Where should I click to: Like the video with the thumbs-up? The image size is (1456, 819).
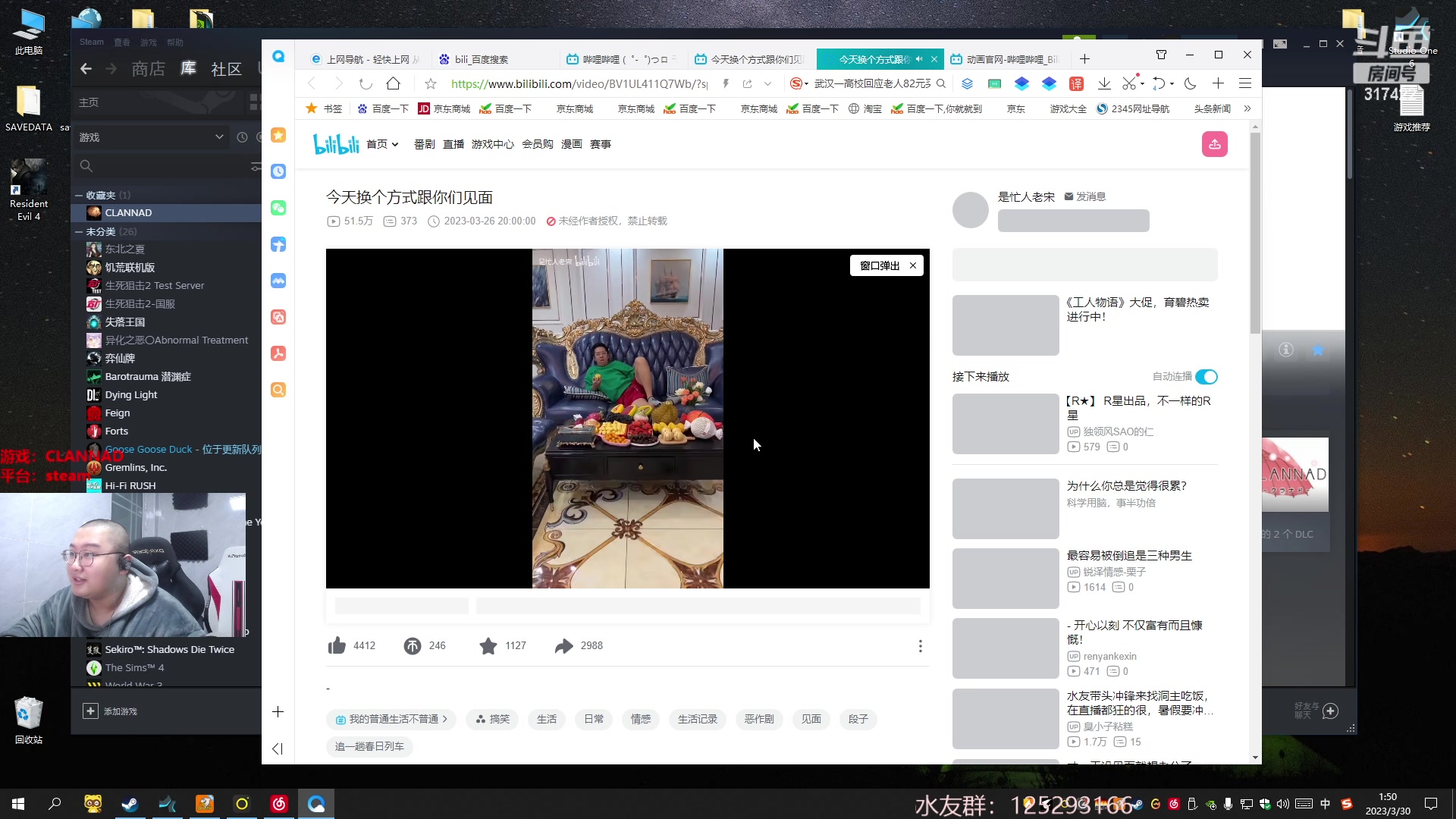click(335, 645)
